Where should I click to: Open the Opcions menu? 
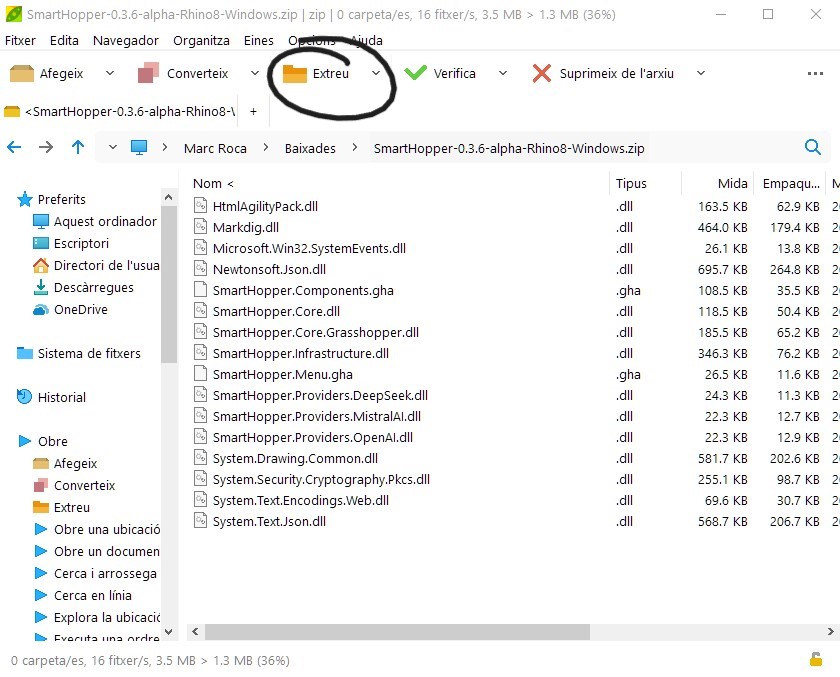coord(314,41)
